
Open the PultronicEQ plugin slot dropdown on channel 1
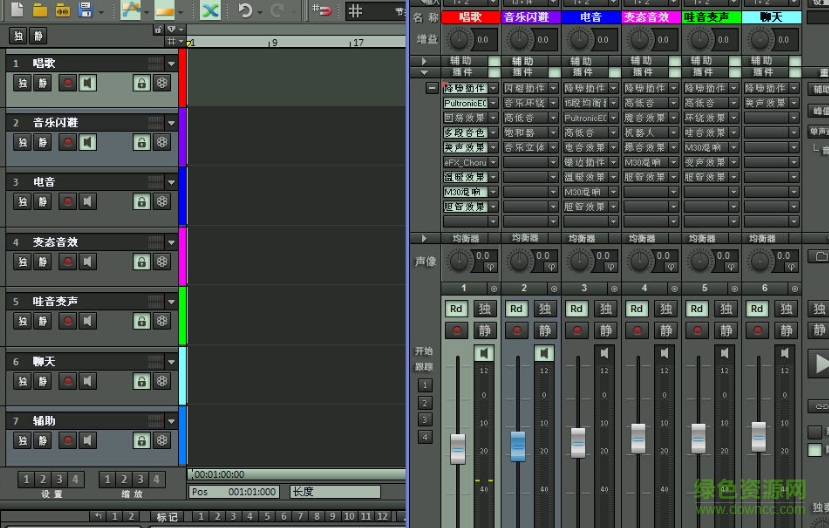pyautogui.click(x=493, y=103)
